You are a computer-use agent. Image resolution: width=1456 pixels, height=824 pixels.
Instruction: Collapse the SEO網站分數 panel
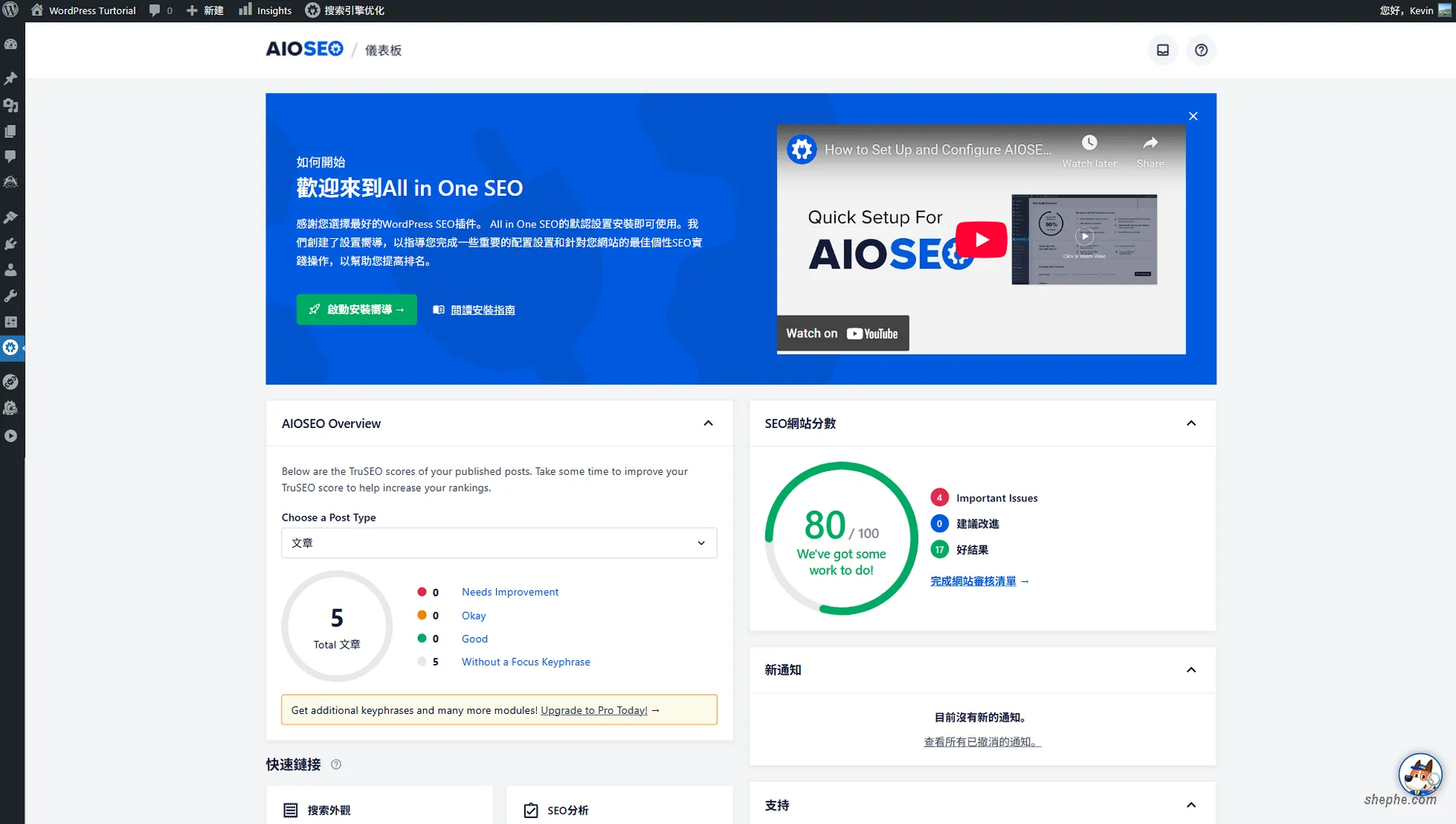pyautogui.click(x=1191, y=423)
